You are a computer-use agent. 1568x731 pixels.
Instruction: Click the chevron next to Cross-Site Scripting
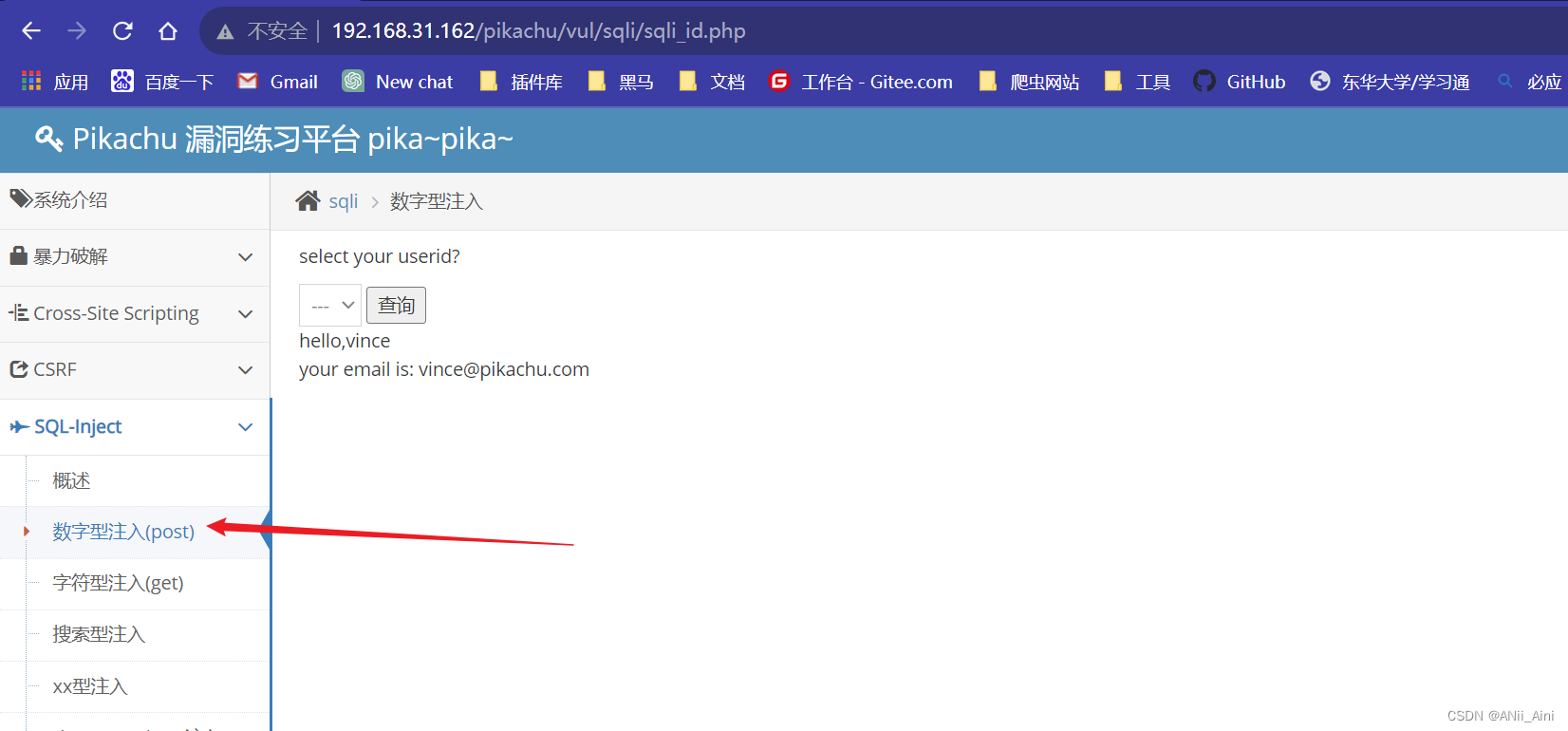point(245,313)
